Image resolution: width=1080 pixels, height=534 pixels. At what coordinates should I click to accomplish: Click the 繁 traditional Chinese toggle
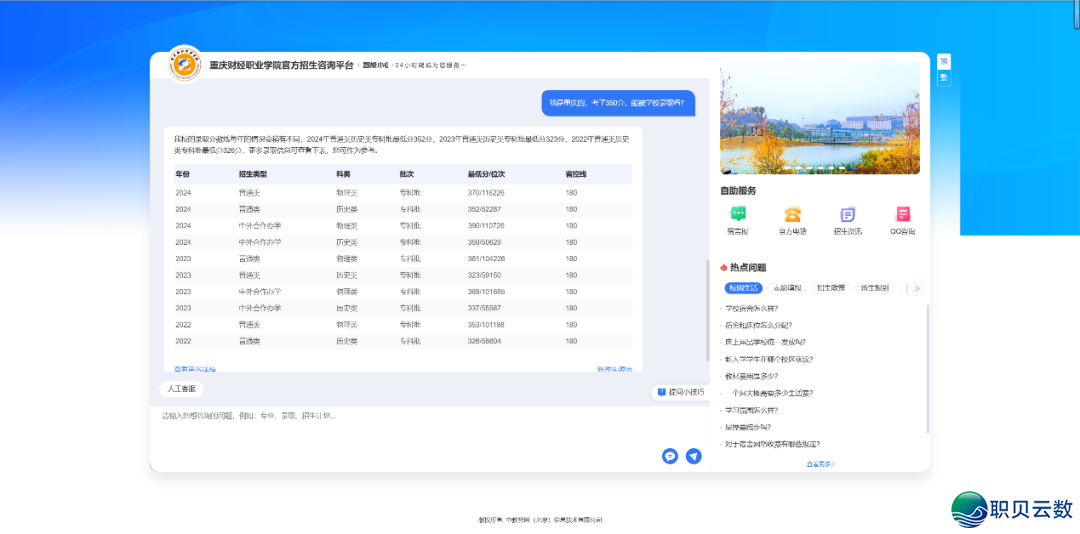(x=944, y=78)
